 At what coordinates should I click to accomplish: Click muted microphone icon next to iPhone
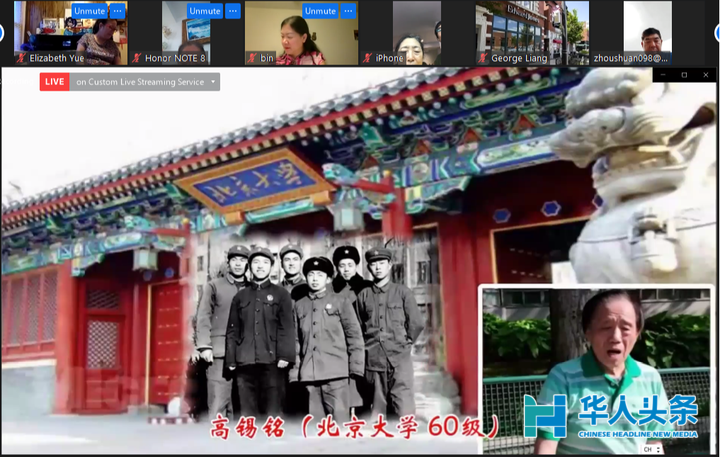click(369, 58)
